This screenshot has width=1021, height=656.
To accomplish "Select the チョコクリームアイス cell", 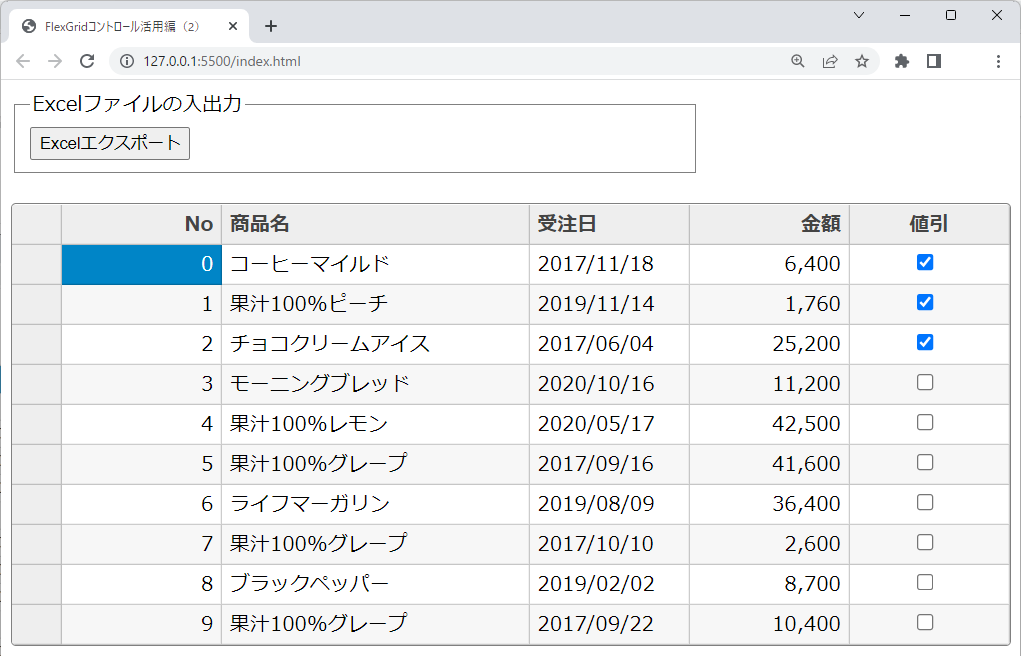I will [376, 344].
